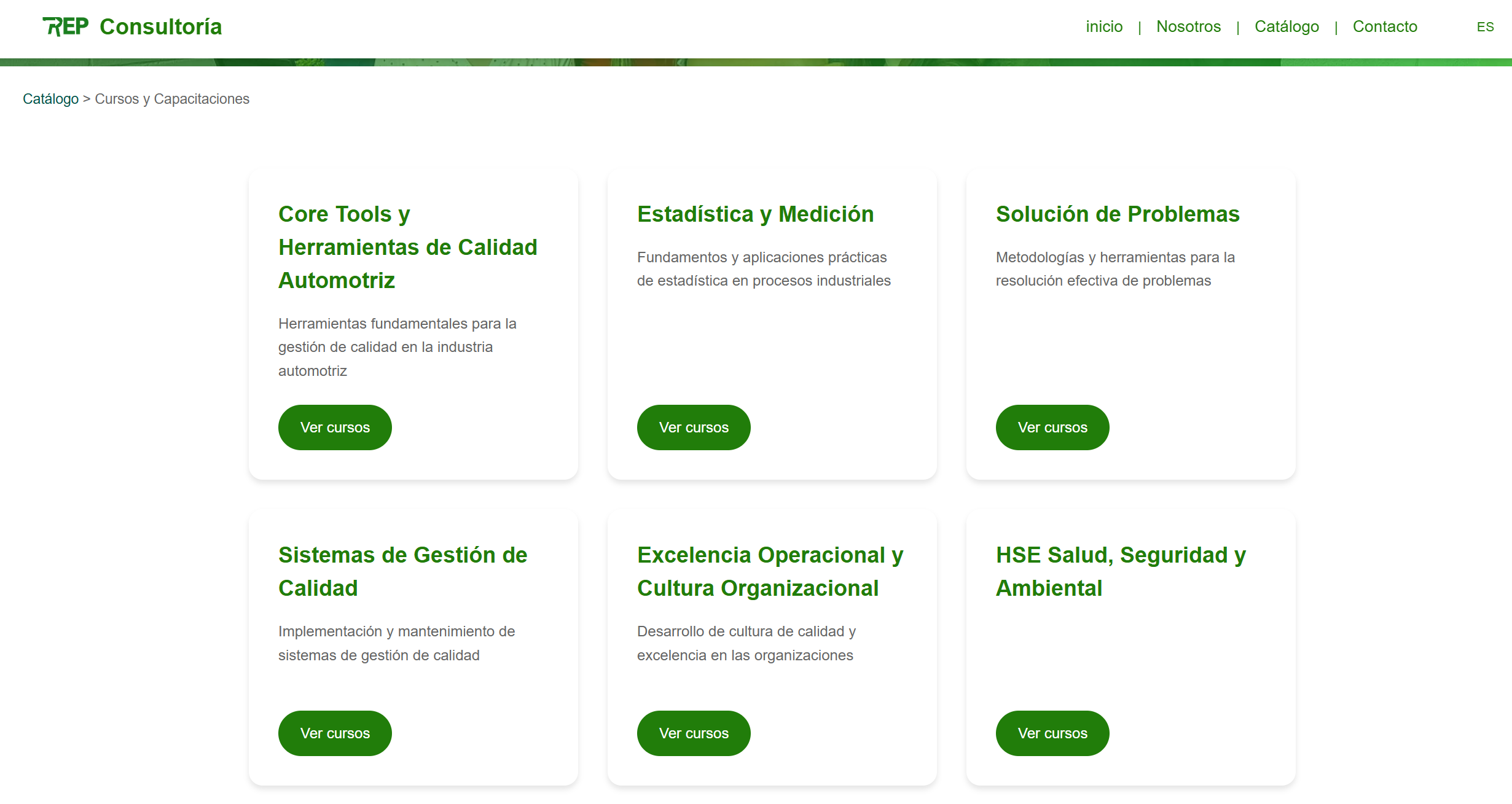Select the Estadística y Medición heading

click(756, 214)
